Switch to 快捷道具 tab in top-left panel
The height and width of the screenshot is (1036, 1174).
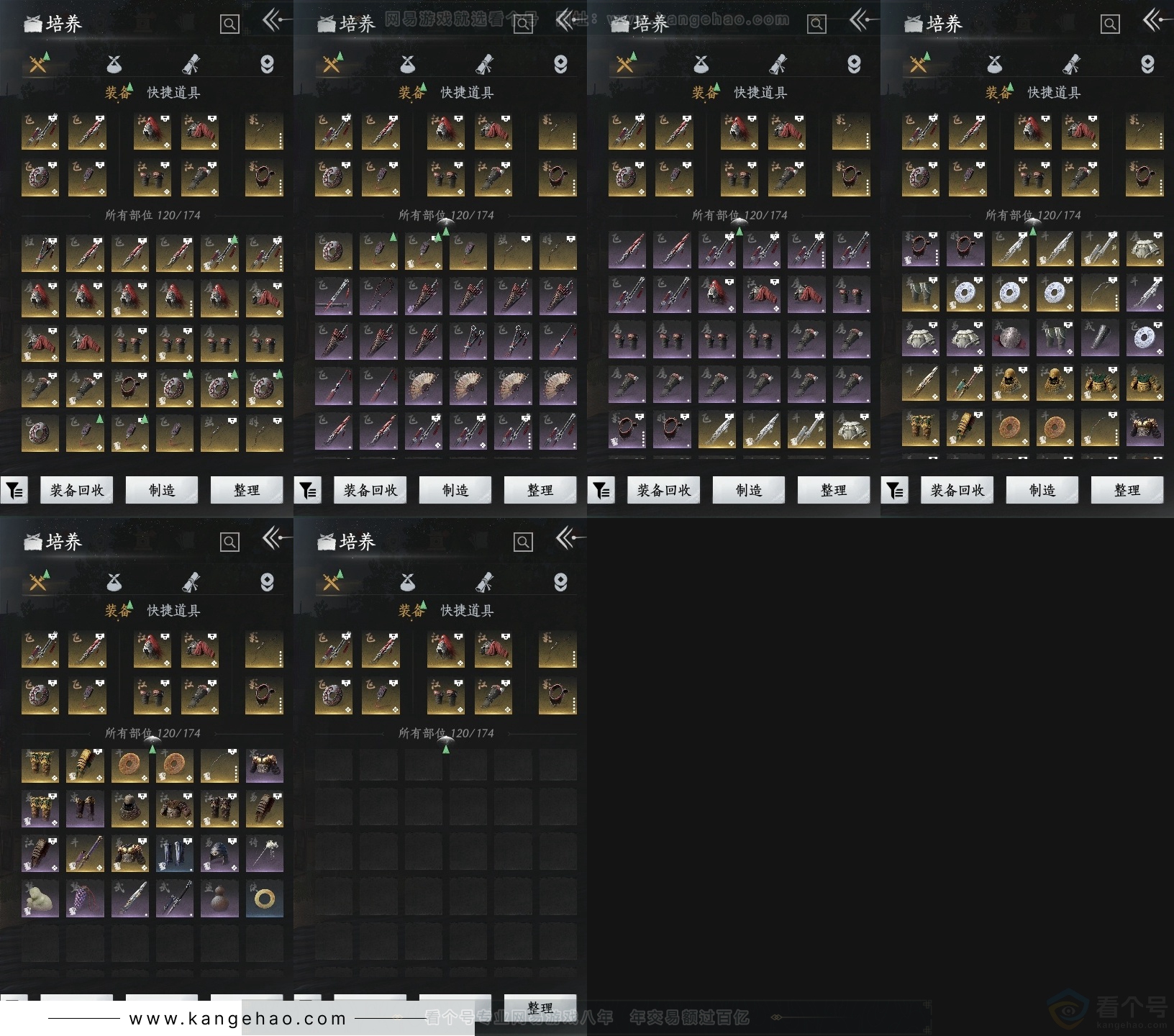tap(173, 93)
